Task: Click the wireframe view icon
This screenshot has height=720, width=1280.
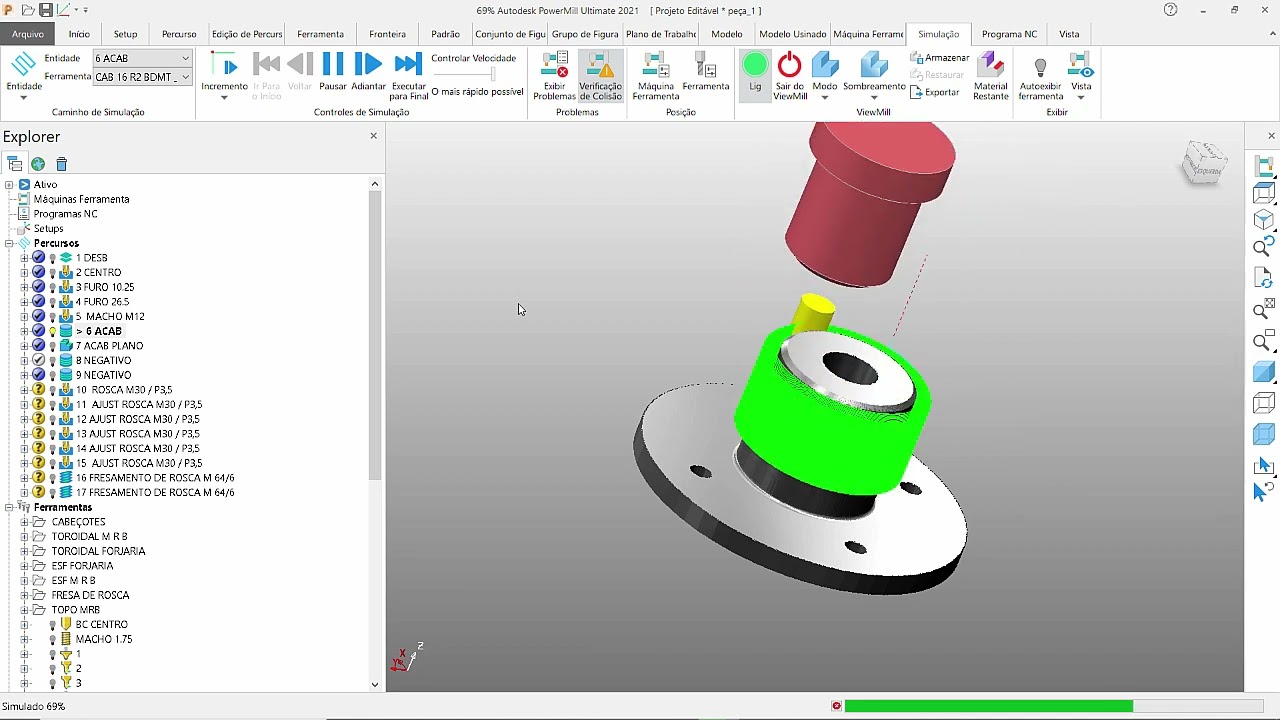Action: [1264, 403]
